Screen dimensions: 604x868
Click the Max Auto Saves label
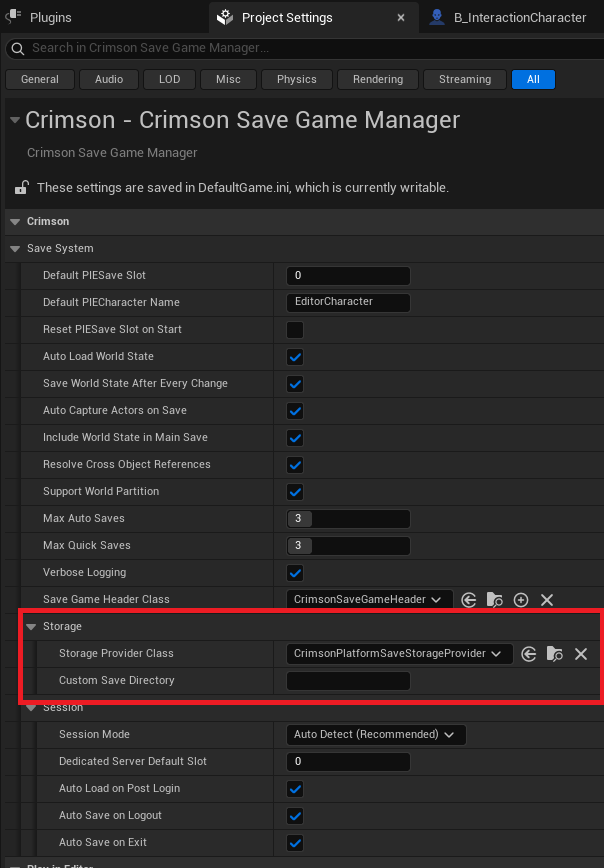pyautogui.click(x=84, y=519)
